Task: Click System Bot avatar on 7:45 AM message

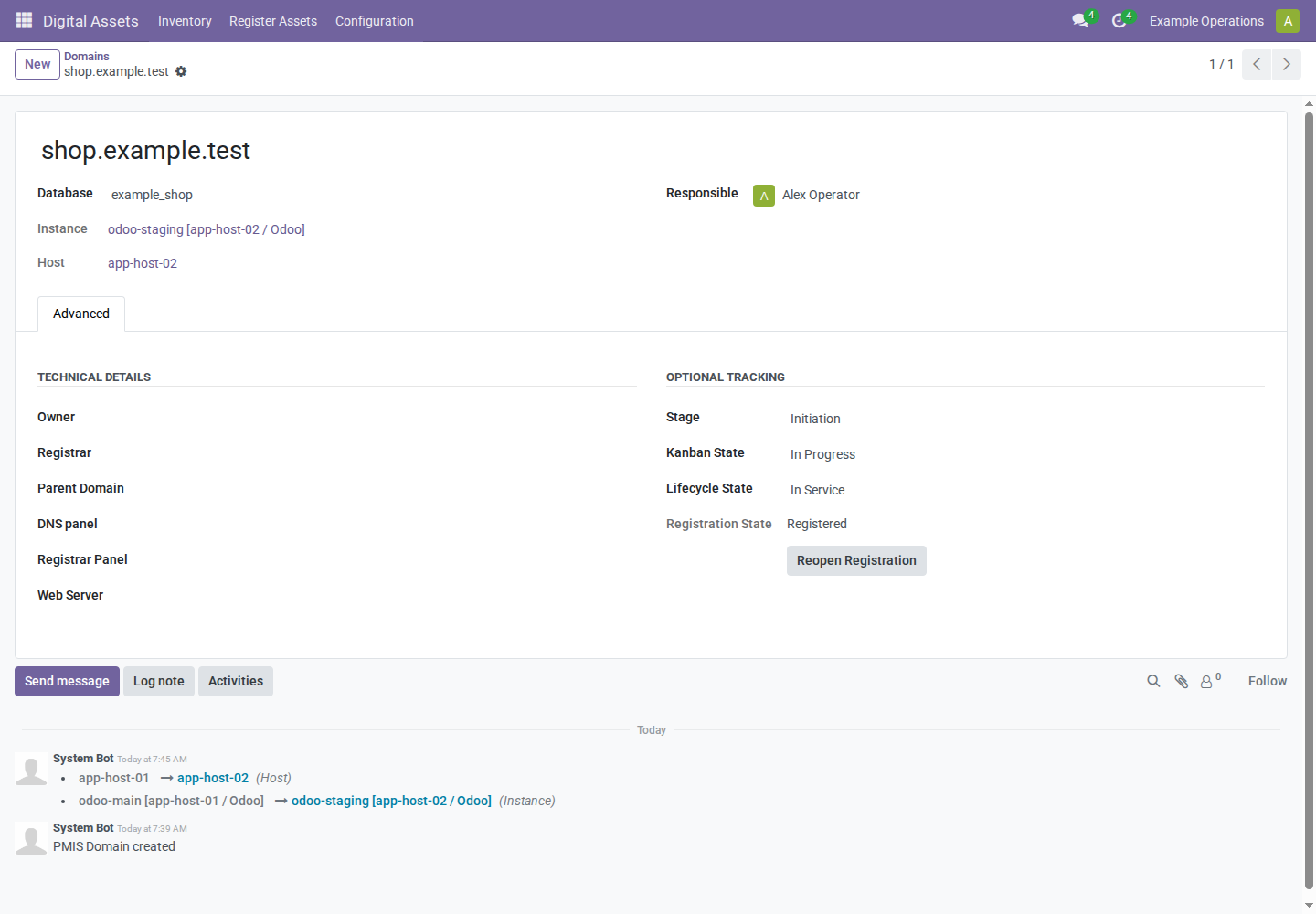Action: (31, 769)
